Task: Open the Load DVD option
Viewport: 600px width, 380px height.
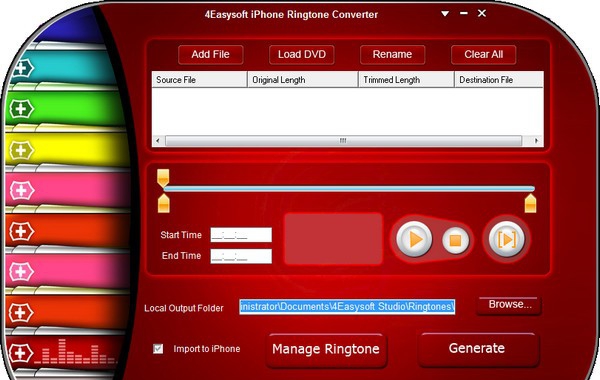Action: tap(302, 54)
